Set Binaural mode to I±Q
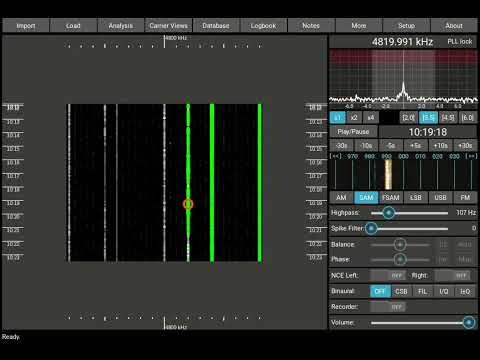 465,291
